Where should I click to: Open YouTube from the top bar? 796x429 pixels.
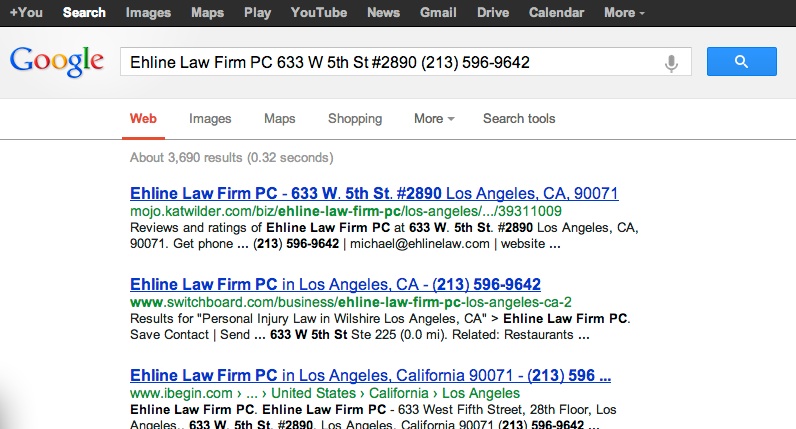(319, 13)
